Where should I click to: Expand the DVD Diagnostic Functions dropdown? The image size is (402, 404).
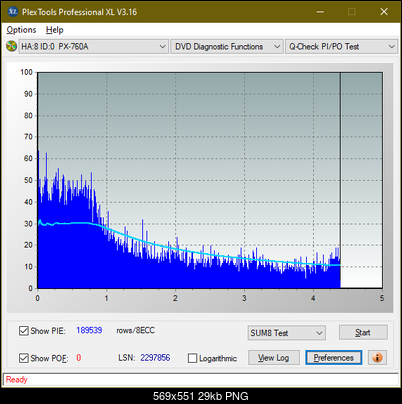coord(227,46)
